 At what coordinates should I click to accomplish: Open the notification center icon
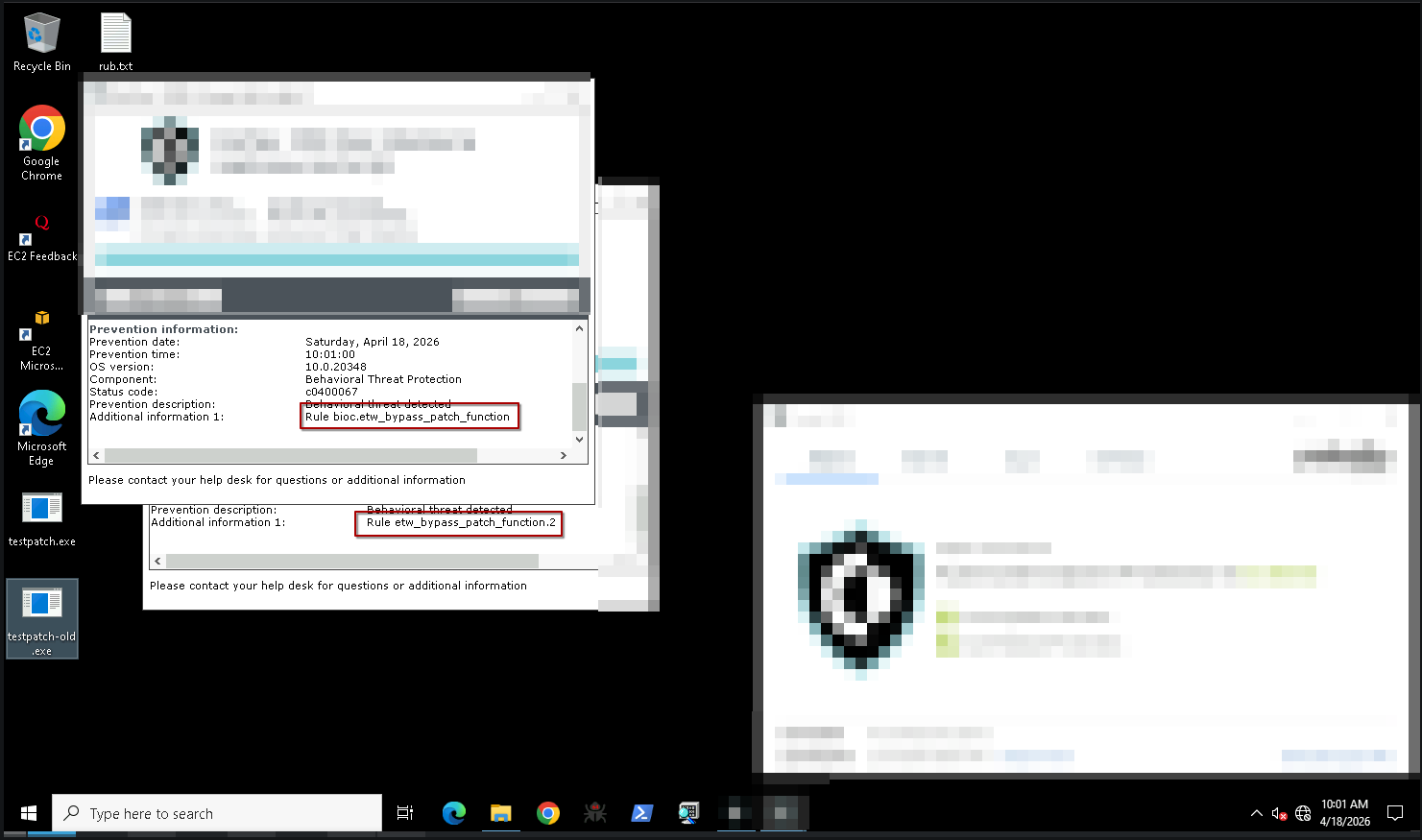pyautogui.click(x=1395, y=813)
